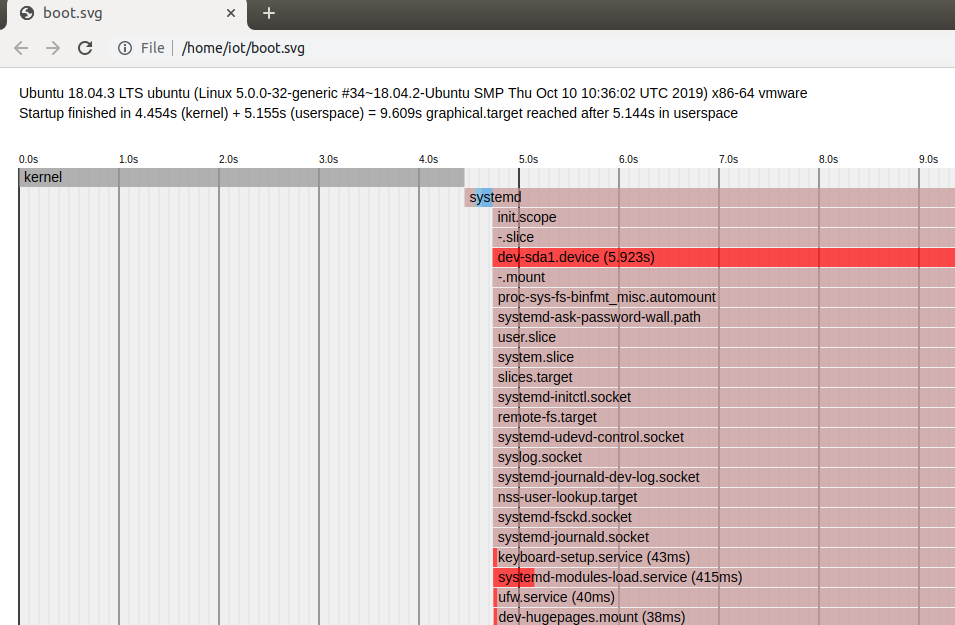Click the 0.0s time axis label
955x625 pixels.
29,160
